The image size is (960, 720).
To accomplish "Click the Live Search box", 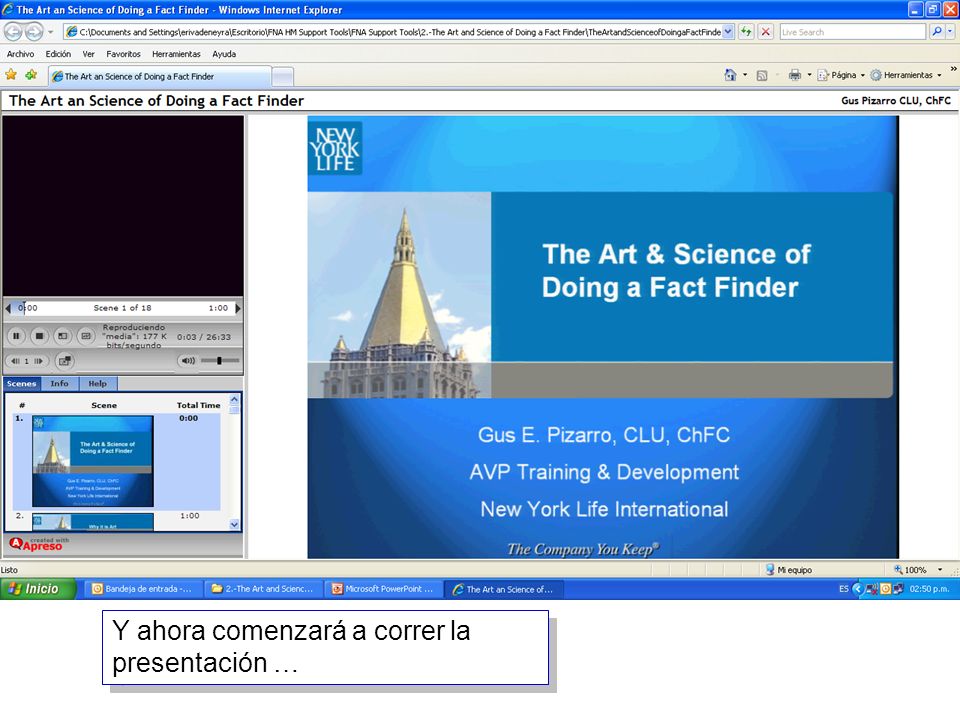I will 852,32.
